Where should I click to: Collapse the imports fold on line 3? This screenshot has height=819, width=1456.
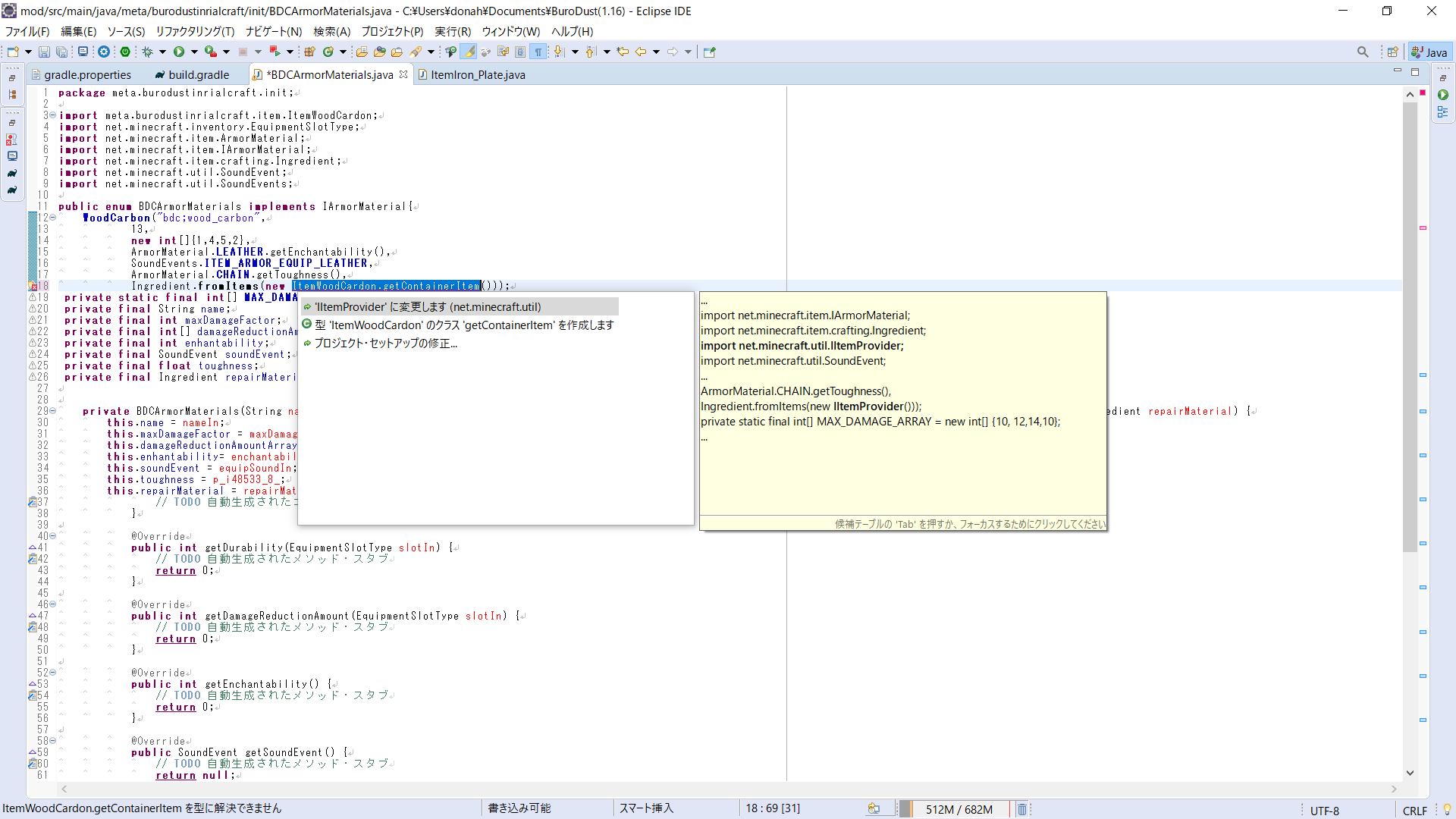tap(52, 115)
